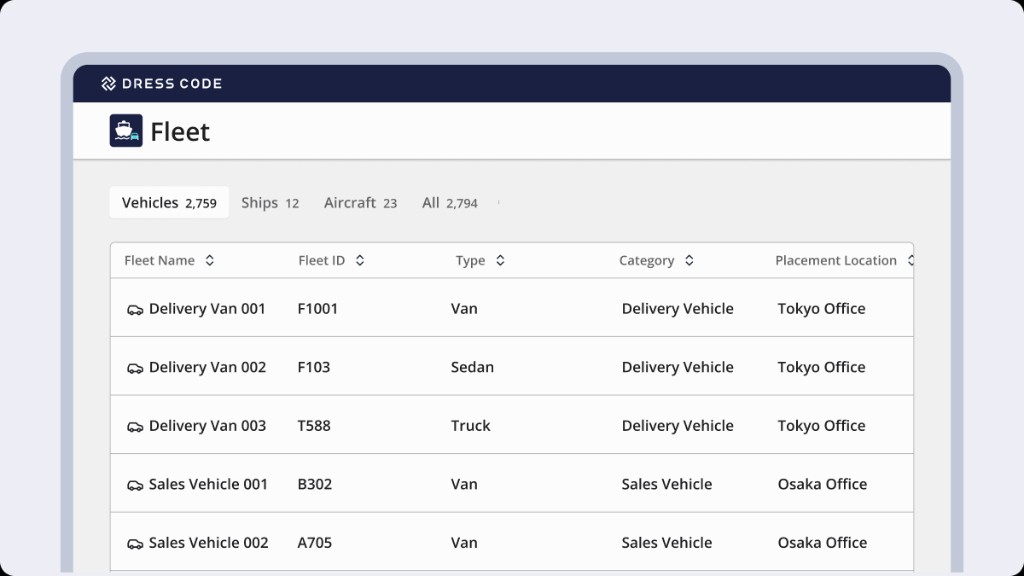Viewport: 1024px width, 576px height.
Task: Click the car icon beside Sales Vehicle 002
Action: click(x=135, y=542)
